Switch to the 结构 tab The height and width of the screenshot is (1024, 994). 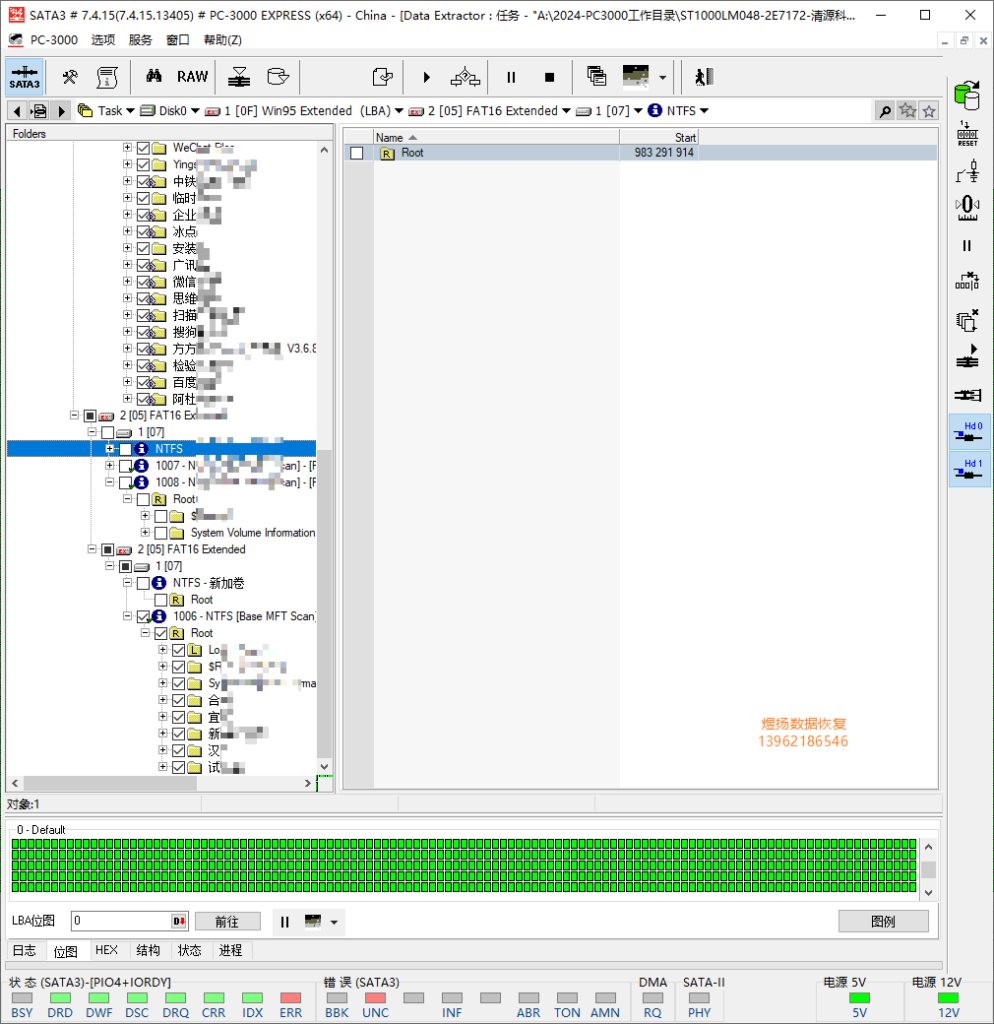[x=148, y=950]
